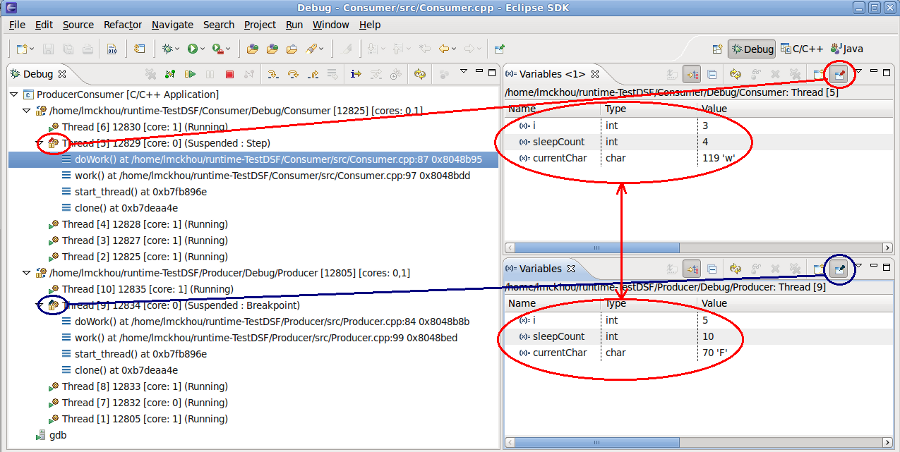Open Variables <1> view menu triangle

pyautogui.click(x=859, y=72)
